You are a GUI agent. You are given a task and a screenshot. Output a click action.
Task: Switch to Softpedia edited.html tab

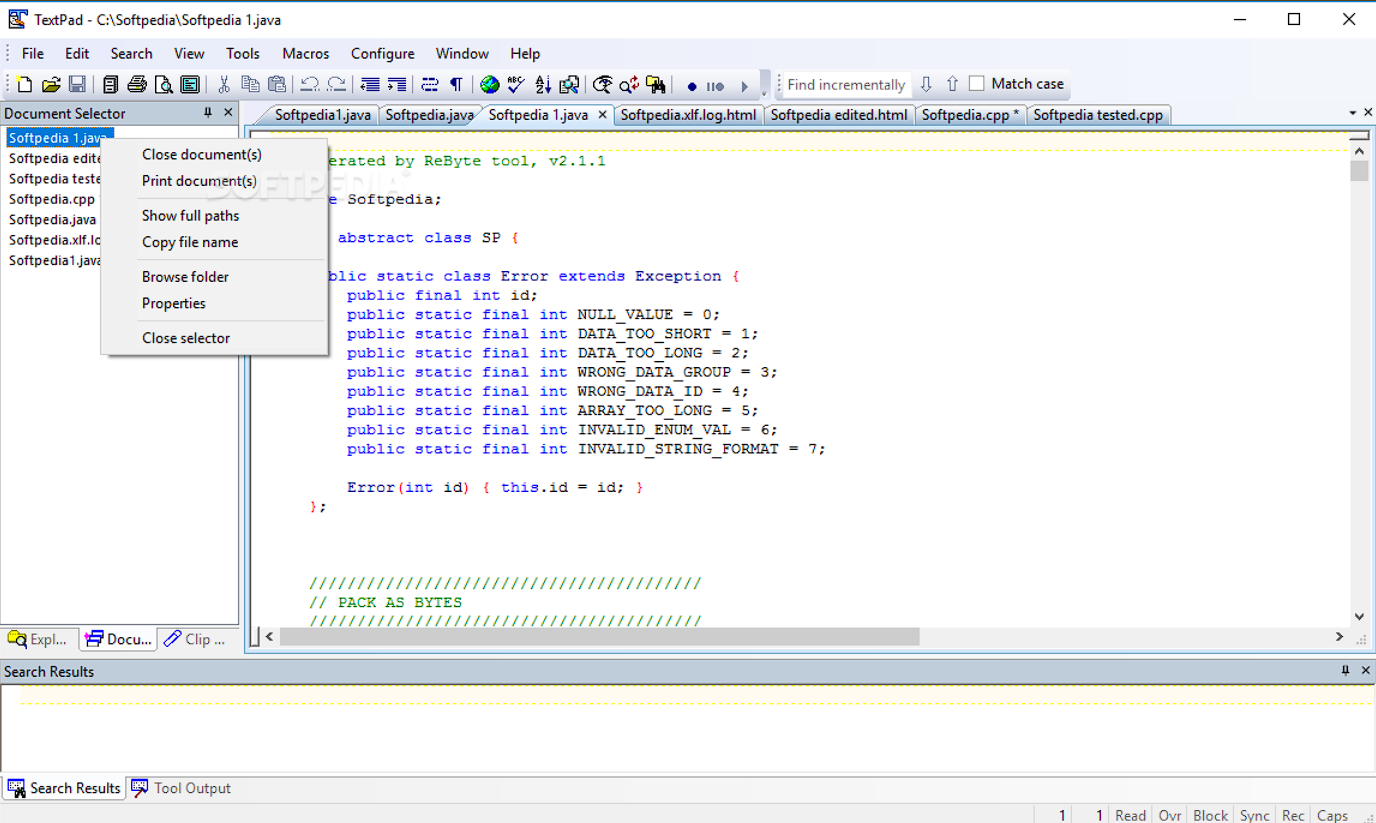839,115
